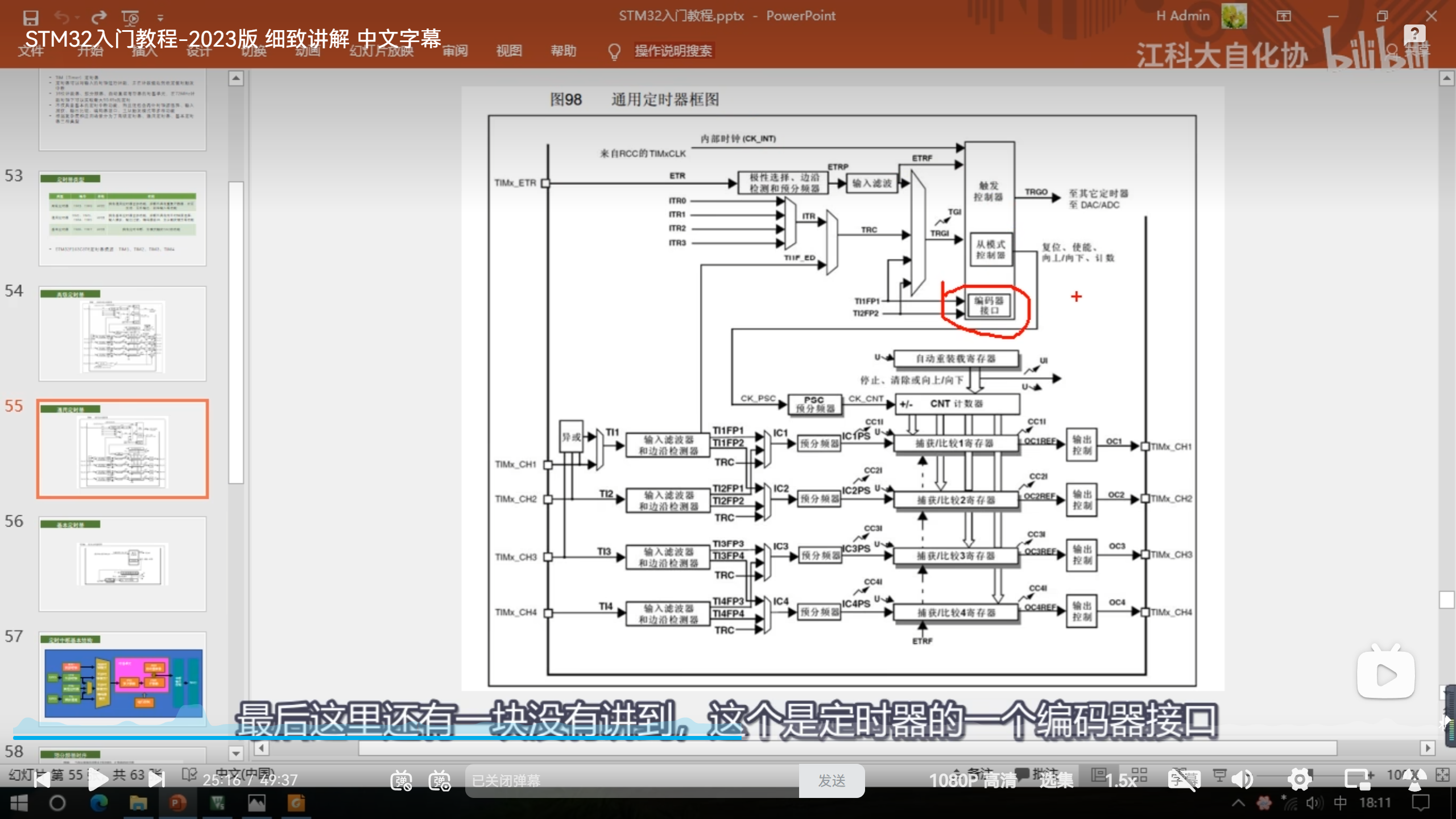This screenshot has width=1456, height=819.
Task: Select slide 56 thumbnail
Action: click(x=122, y=564)
